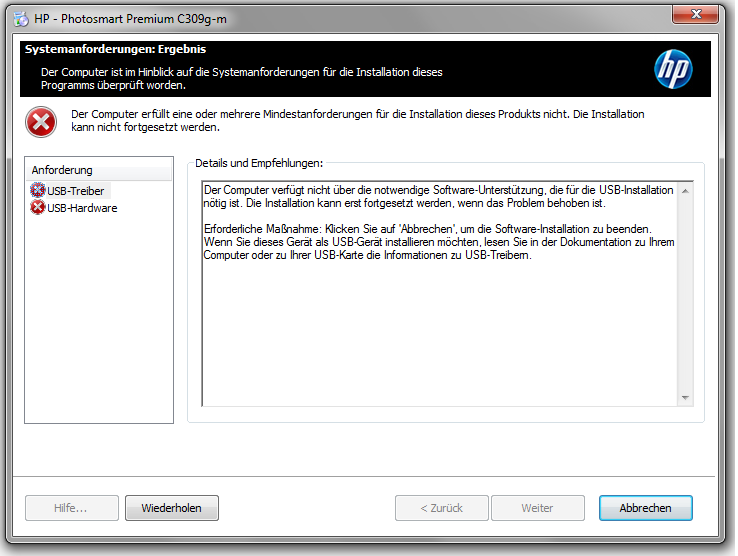
Task: Click the red error icon beside USB-Treiber
Action: [38, 190]
